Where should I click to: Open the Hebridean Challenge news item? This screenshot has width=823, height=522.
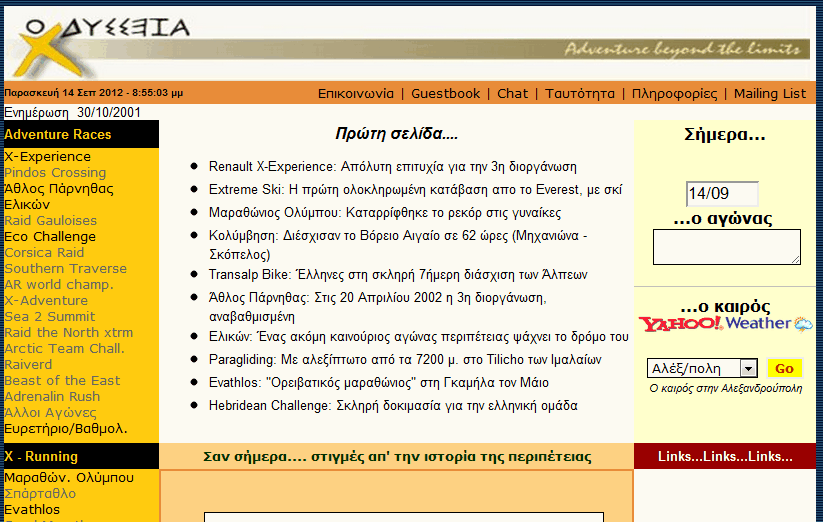(393, 406)
